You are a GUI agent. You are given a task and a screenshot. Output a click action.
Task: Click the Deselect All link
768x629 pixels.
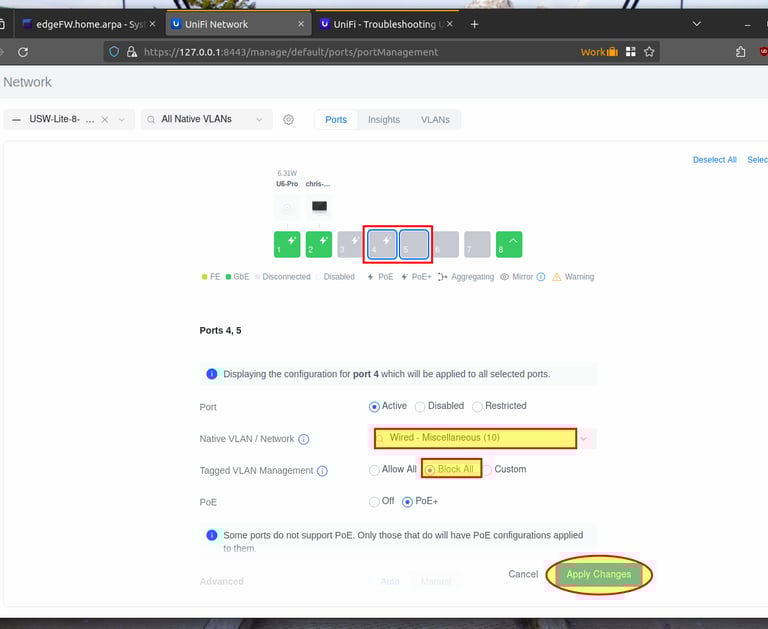715,160
